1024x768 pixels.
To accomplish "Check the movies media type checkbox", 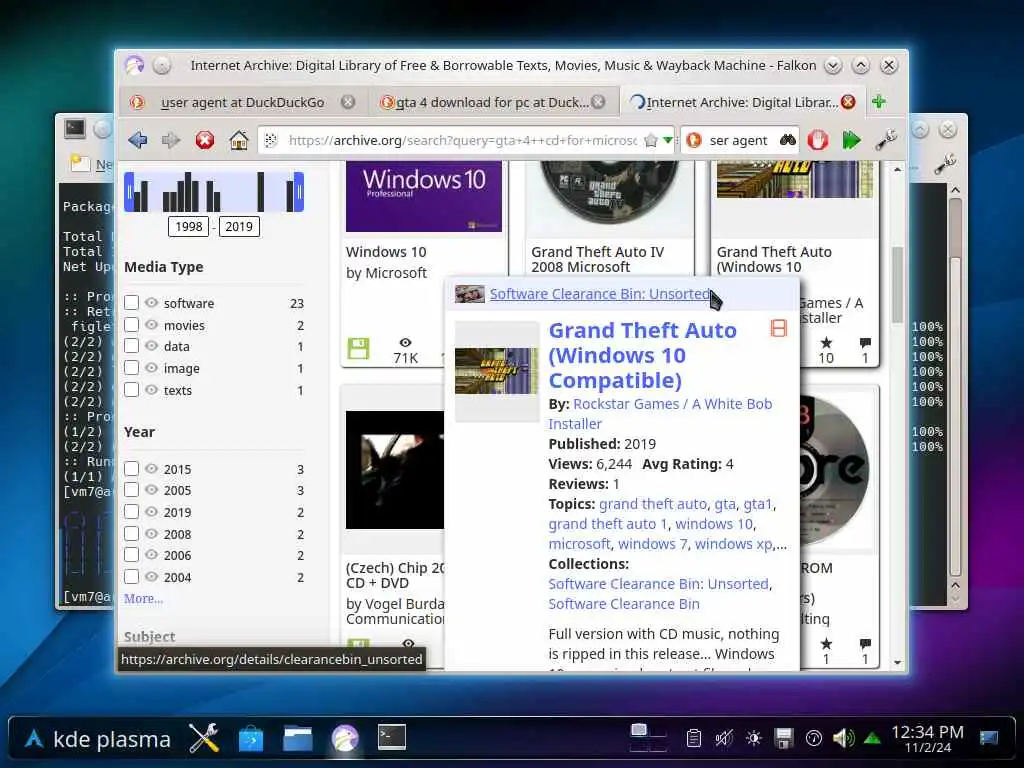I will (131, 325).
